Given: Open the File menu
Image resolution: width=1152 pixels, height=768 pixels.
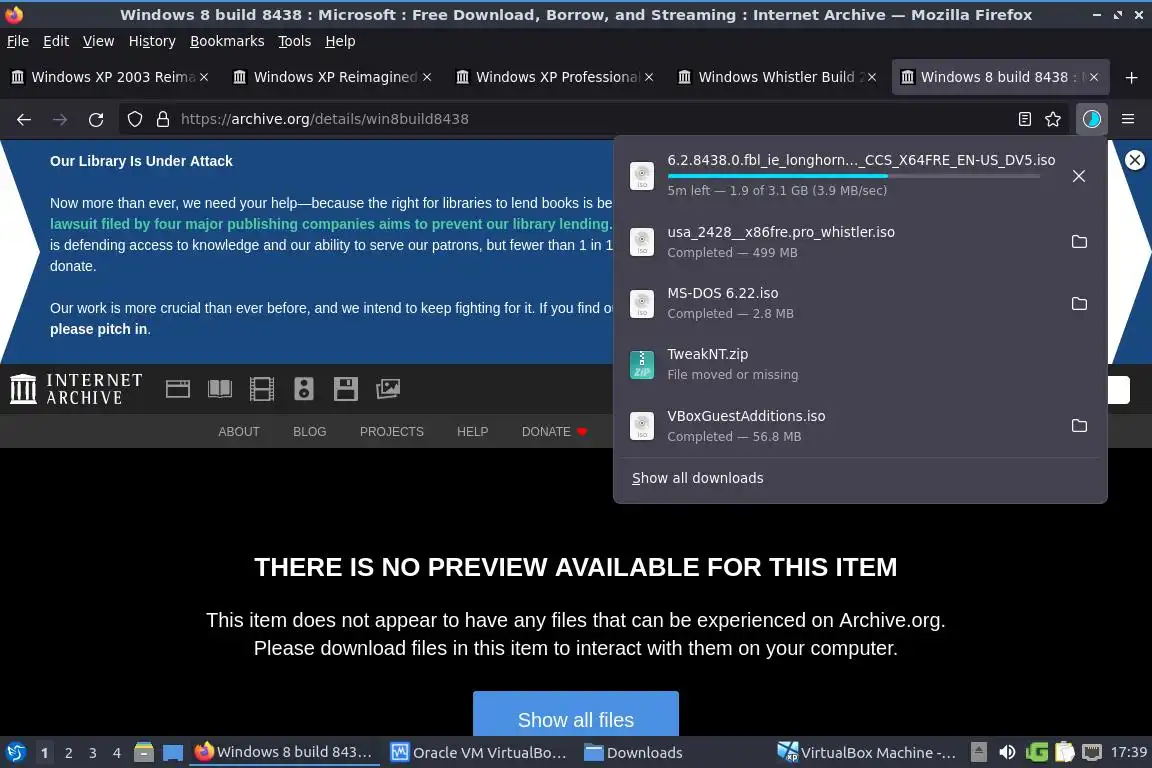Looking at the screenshot, I should coord(18,41).
